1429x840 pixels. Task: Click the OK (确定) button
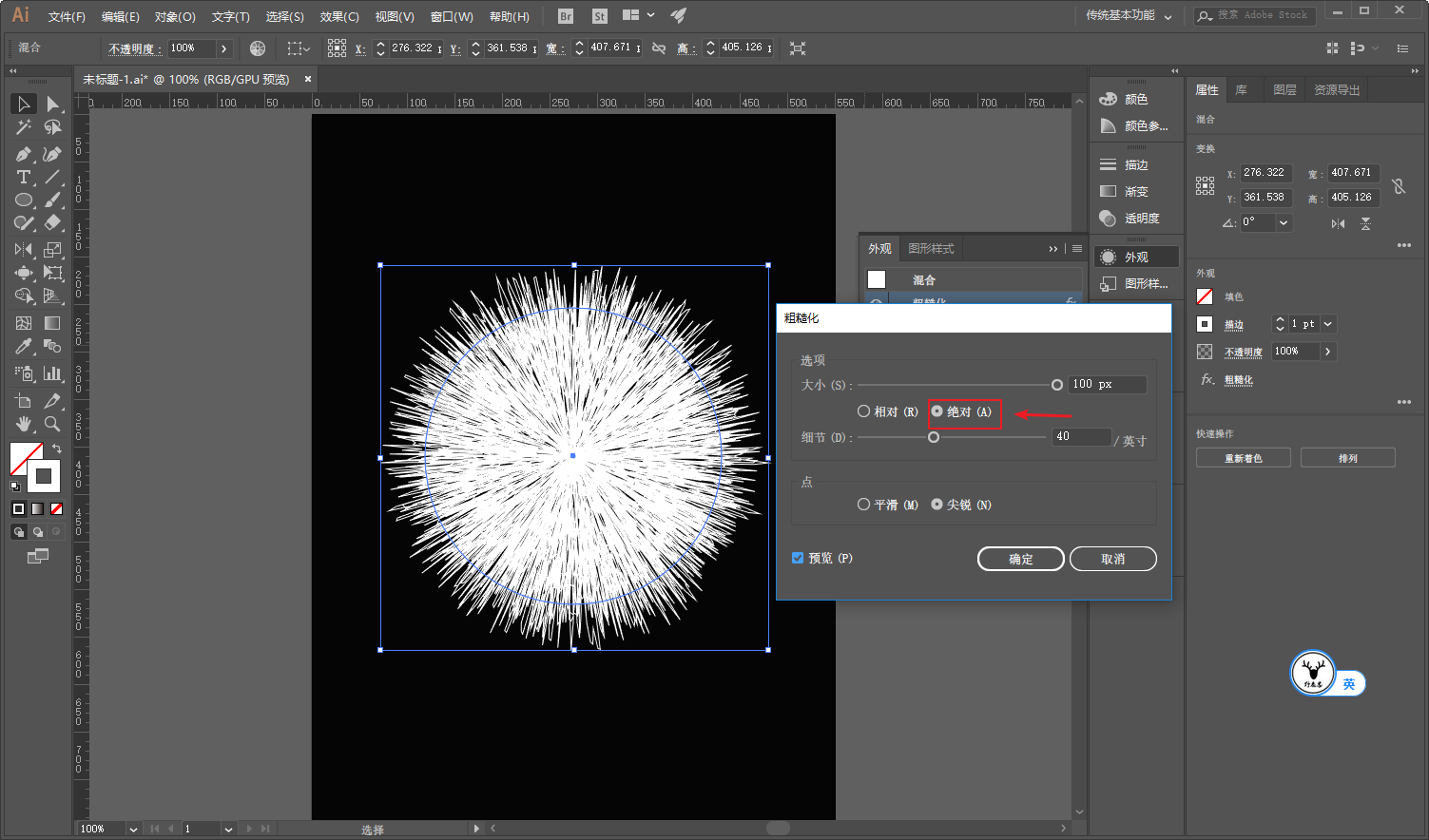click(x=1020, y=559)
